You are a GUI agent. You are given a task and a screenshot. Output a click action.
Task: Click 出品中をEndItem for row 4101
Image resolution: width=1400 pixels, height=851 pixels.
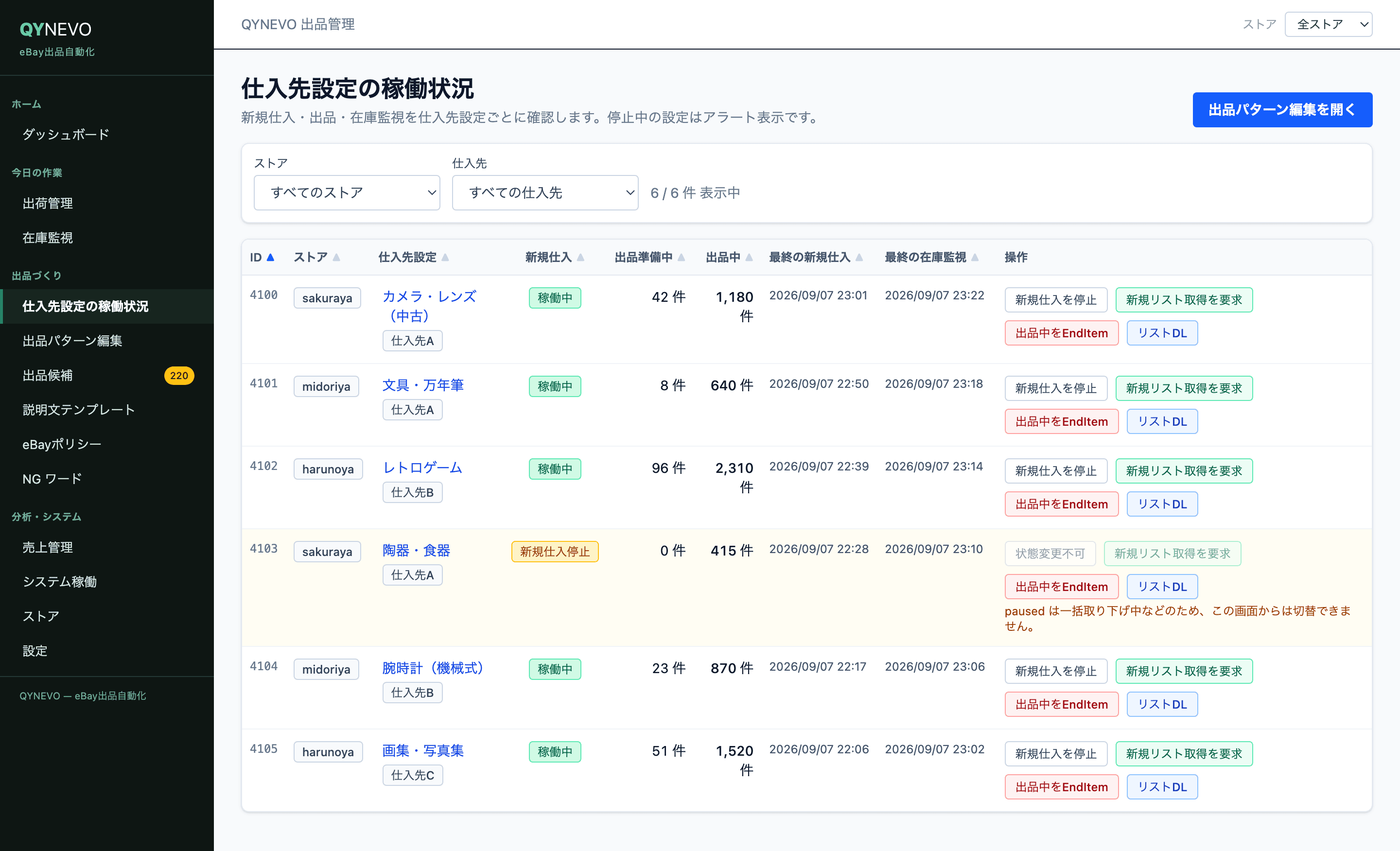pyautogui.click(x=1061, y=421)
